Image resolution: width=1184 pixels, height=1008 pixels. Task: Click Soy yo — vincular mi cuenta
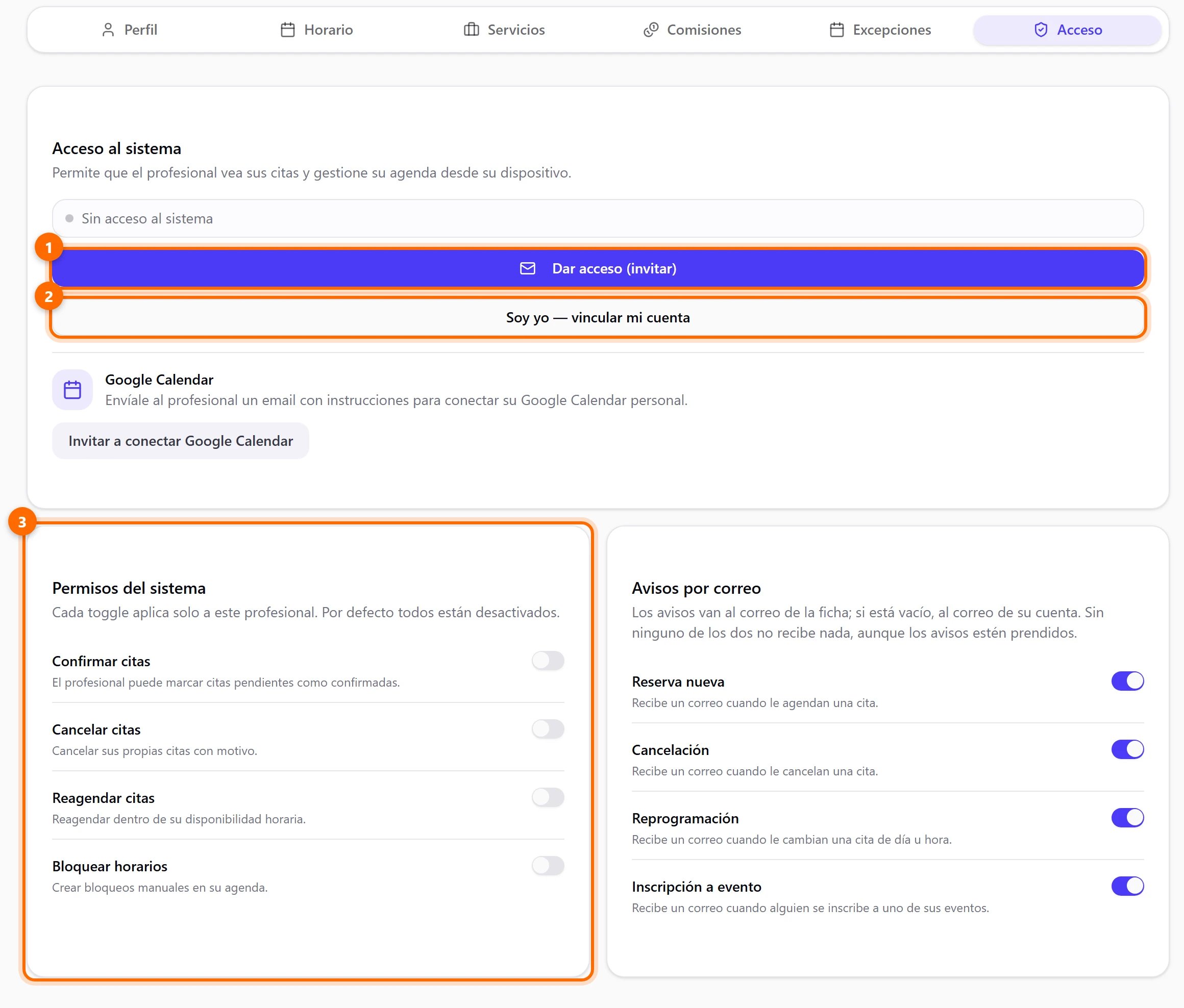(598, 317)
